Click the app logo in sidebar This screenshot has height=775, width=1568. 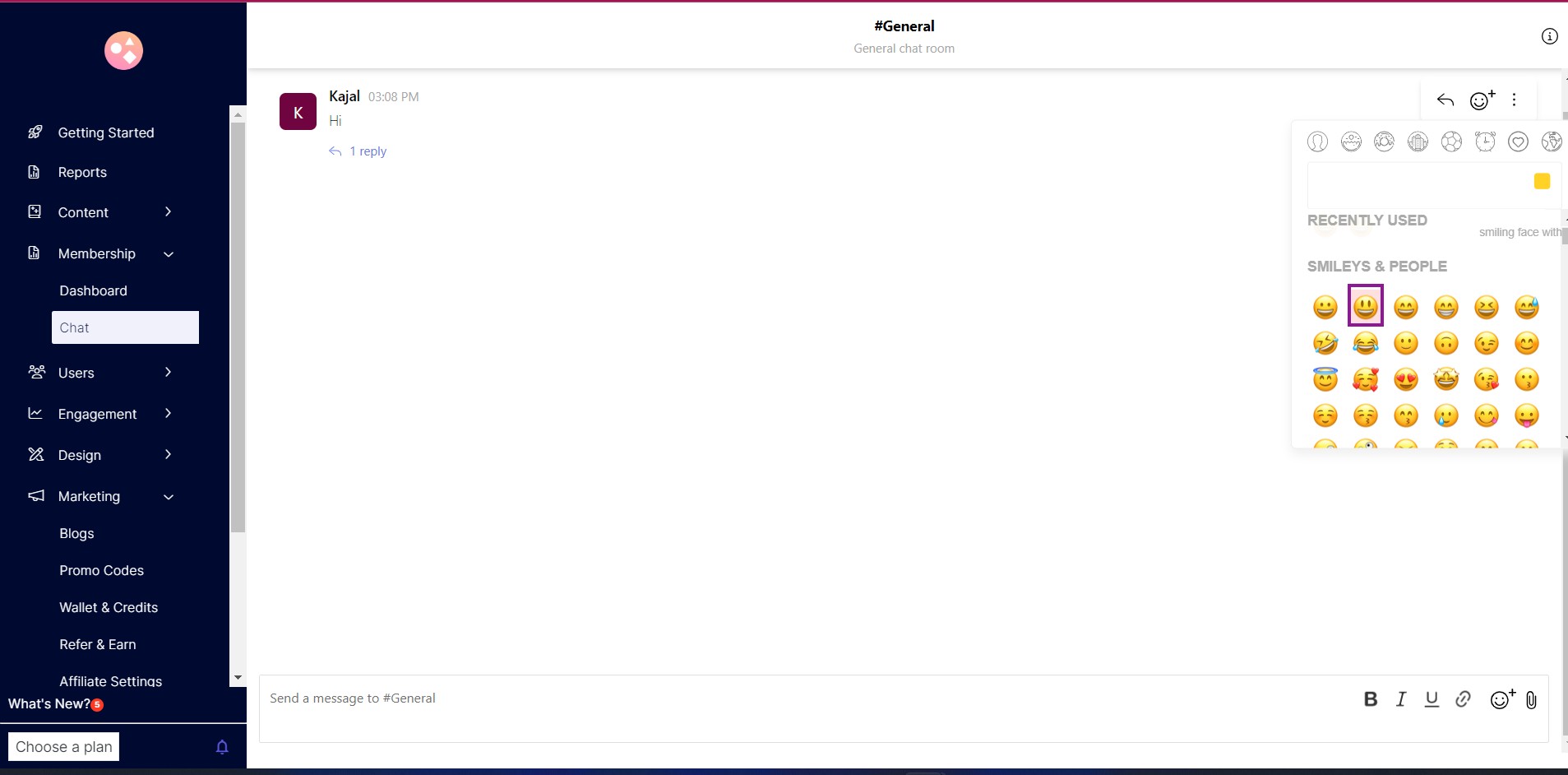coord(123,51)
